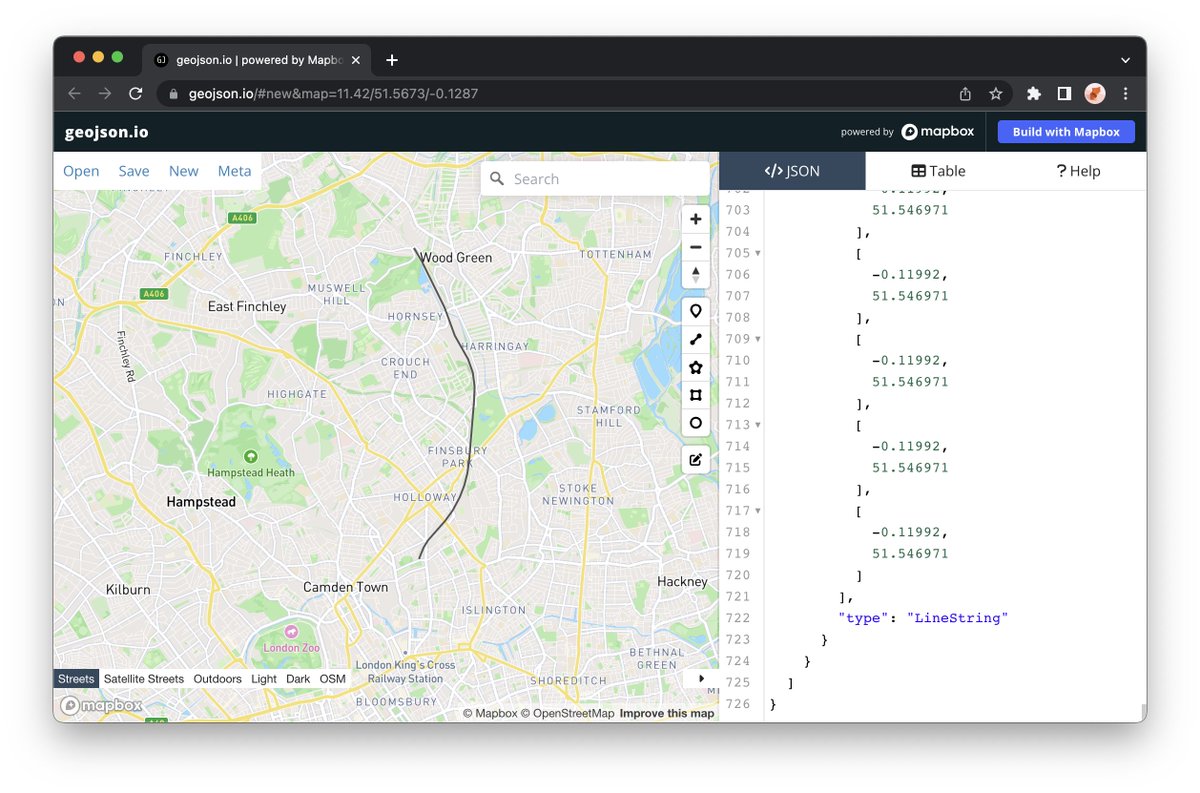Toggle the browser side panel icon
The image size is (1200, 793).
coord(1064,93)
